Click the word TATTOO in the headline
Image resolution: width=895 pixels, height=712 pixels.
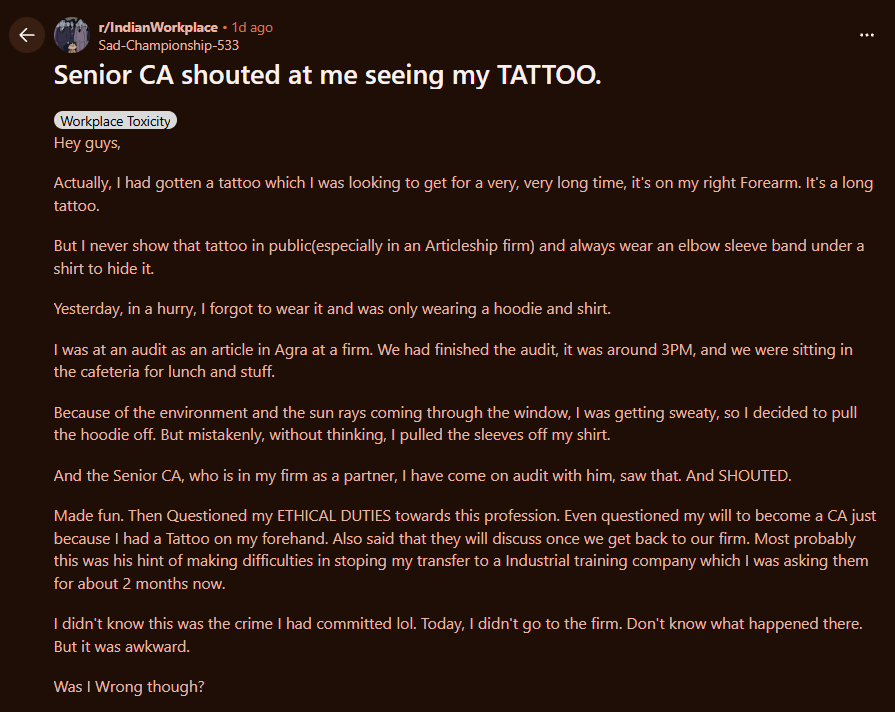pos(544,74)
